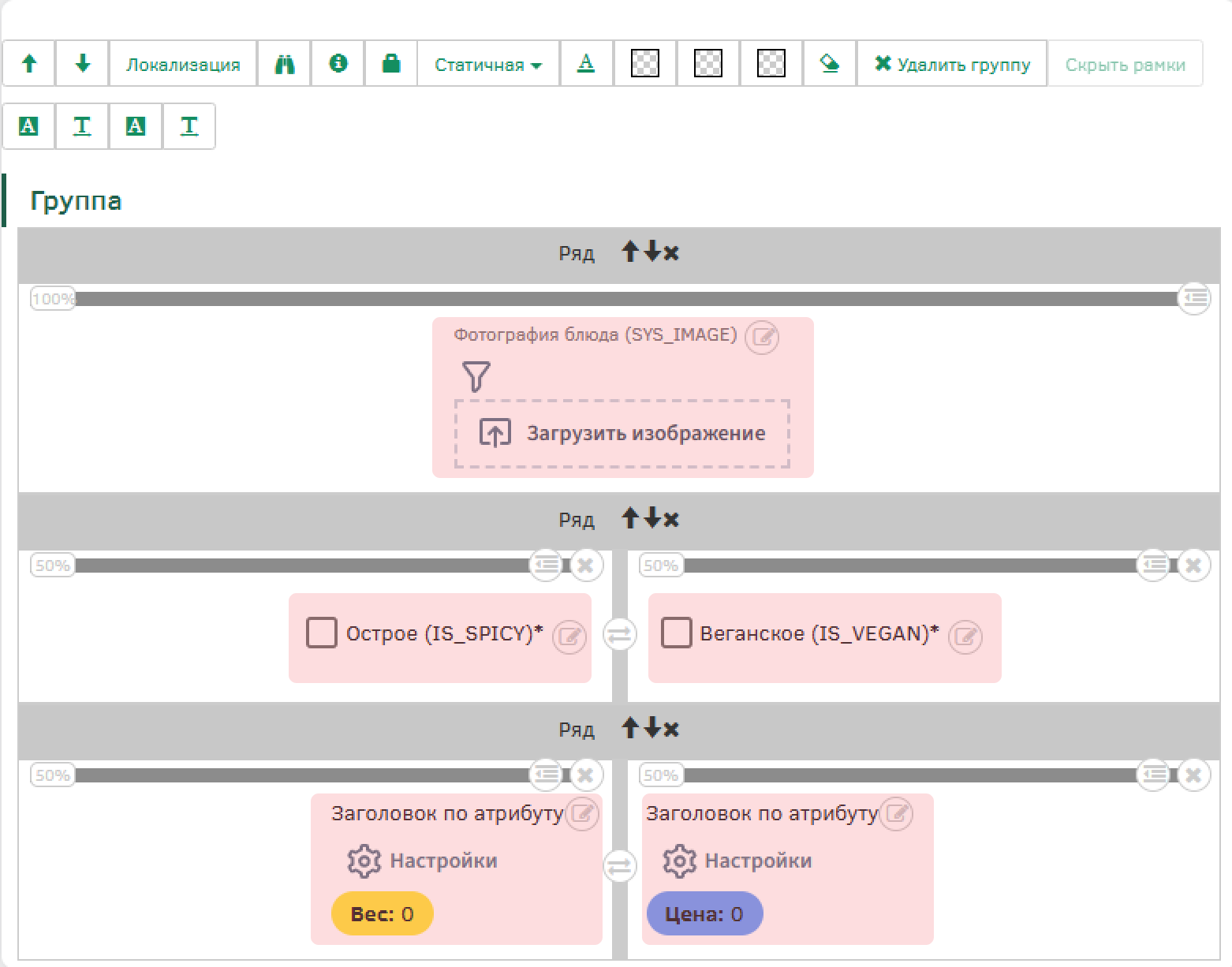Check the Острое (IS_SPICY) checkbox
This screenshot has height=967, width=1232.
(321, 633)
